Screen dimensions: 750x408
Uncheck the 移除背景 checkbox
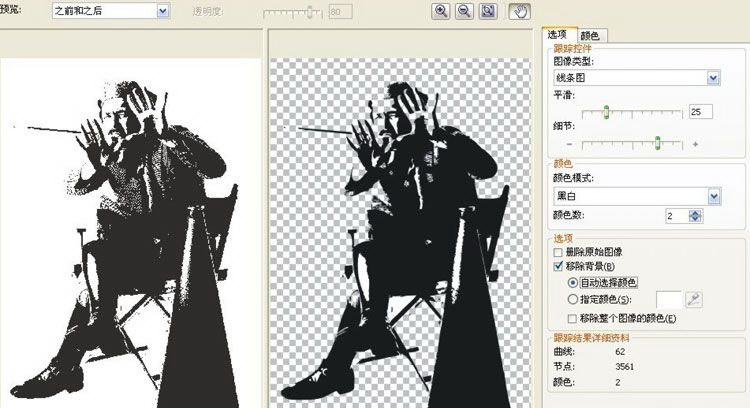coord(558,266)
